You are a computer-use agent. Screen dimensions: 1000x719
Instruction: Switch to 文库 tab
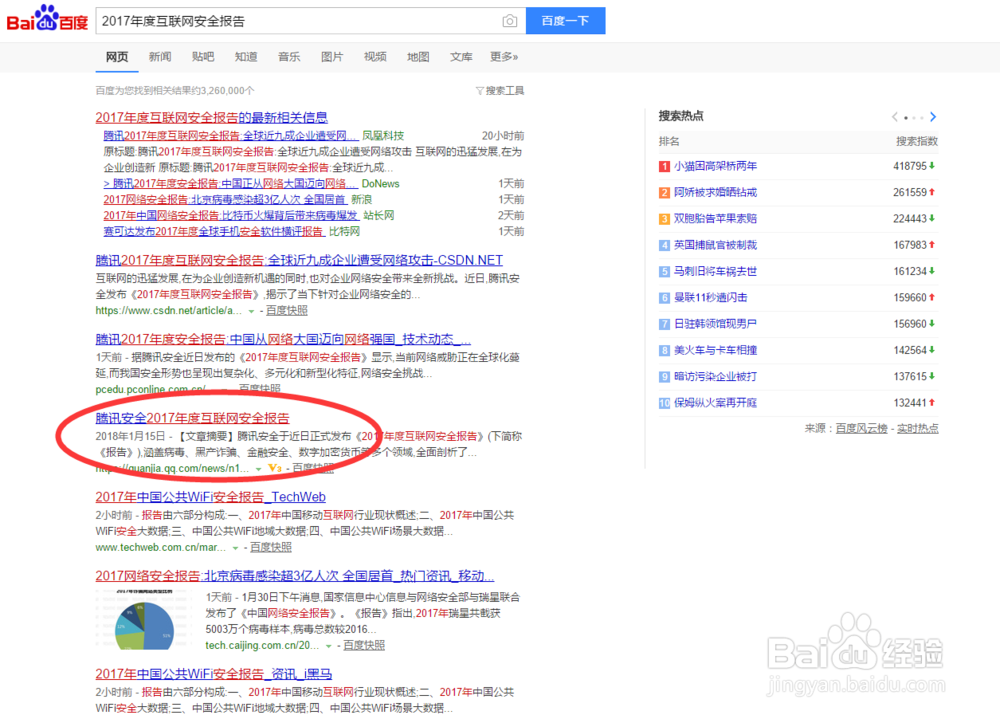pyautogui.click(x=461, y=57)
